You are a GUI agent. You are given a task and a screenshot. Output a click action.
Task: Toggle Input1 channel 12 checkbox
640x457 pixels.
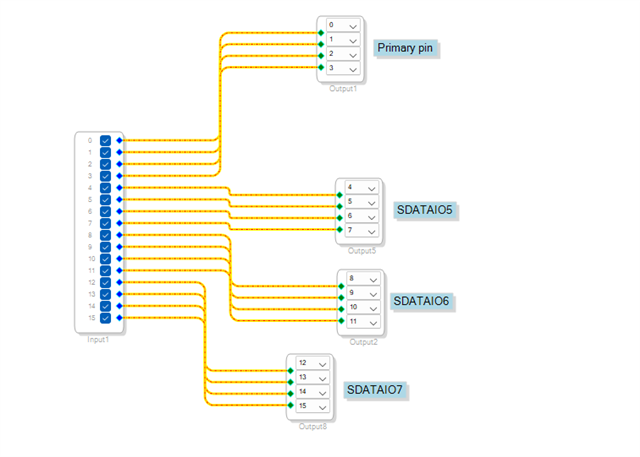105,282
